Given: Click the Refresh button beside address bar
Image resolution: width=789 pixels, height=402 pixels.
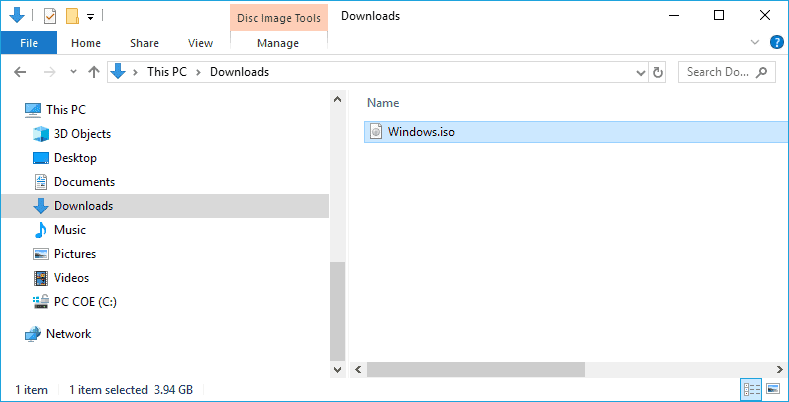Looking at the screenshot, I should point(658,72).
